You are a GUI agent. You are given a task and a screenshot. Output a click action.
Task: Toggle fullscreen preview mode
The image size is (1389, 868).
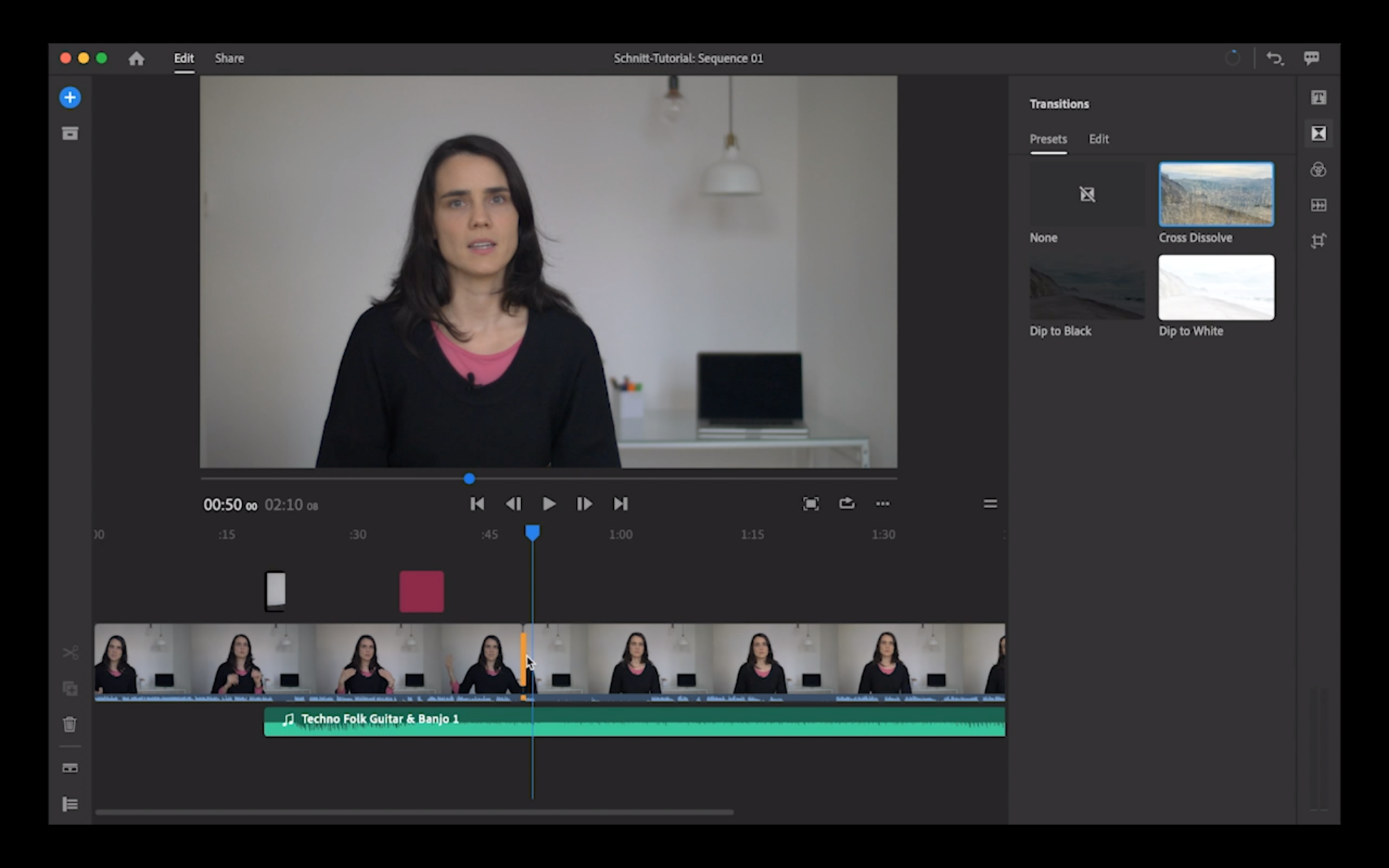(x=810, y=504)
